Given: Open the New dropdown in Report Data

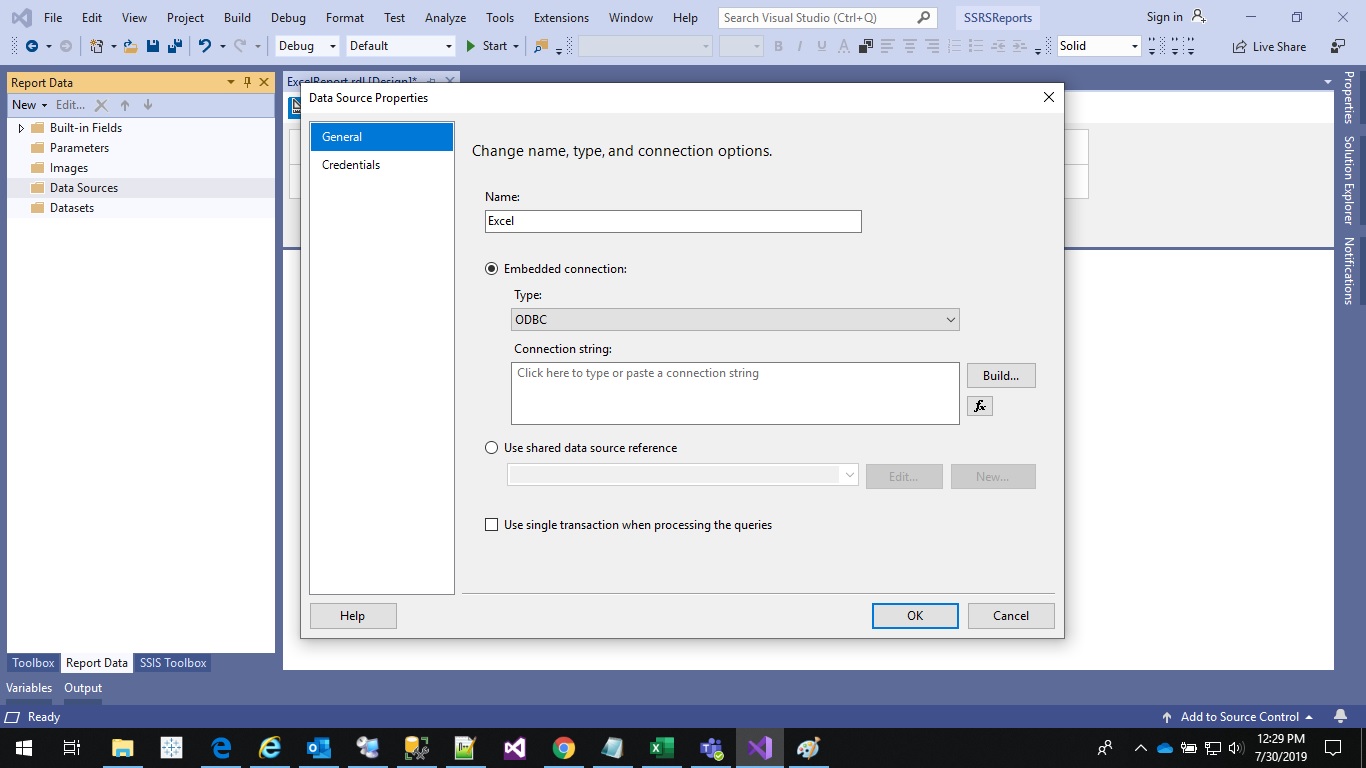Looking at the screenshot, I should pyautogui.click(x=30, y=104).
